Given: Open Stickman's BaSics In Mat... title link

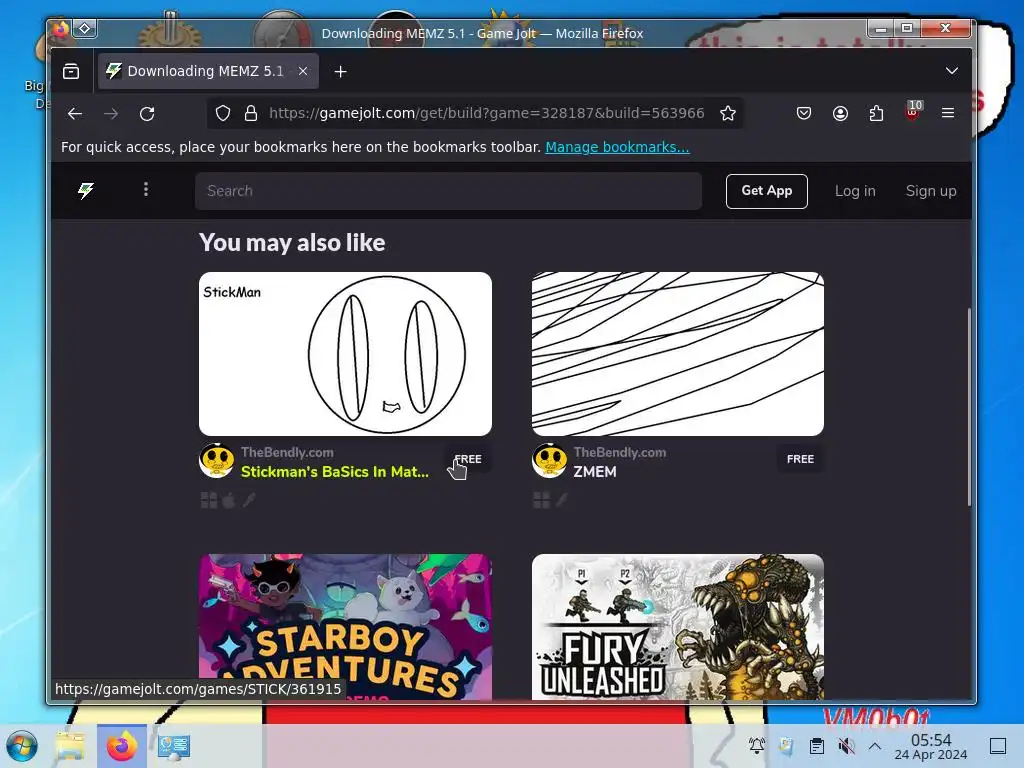Looking at the screenshot, I should [335, 472].
